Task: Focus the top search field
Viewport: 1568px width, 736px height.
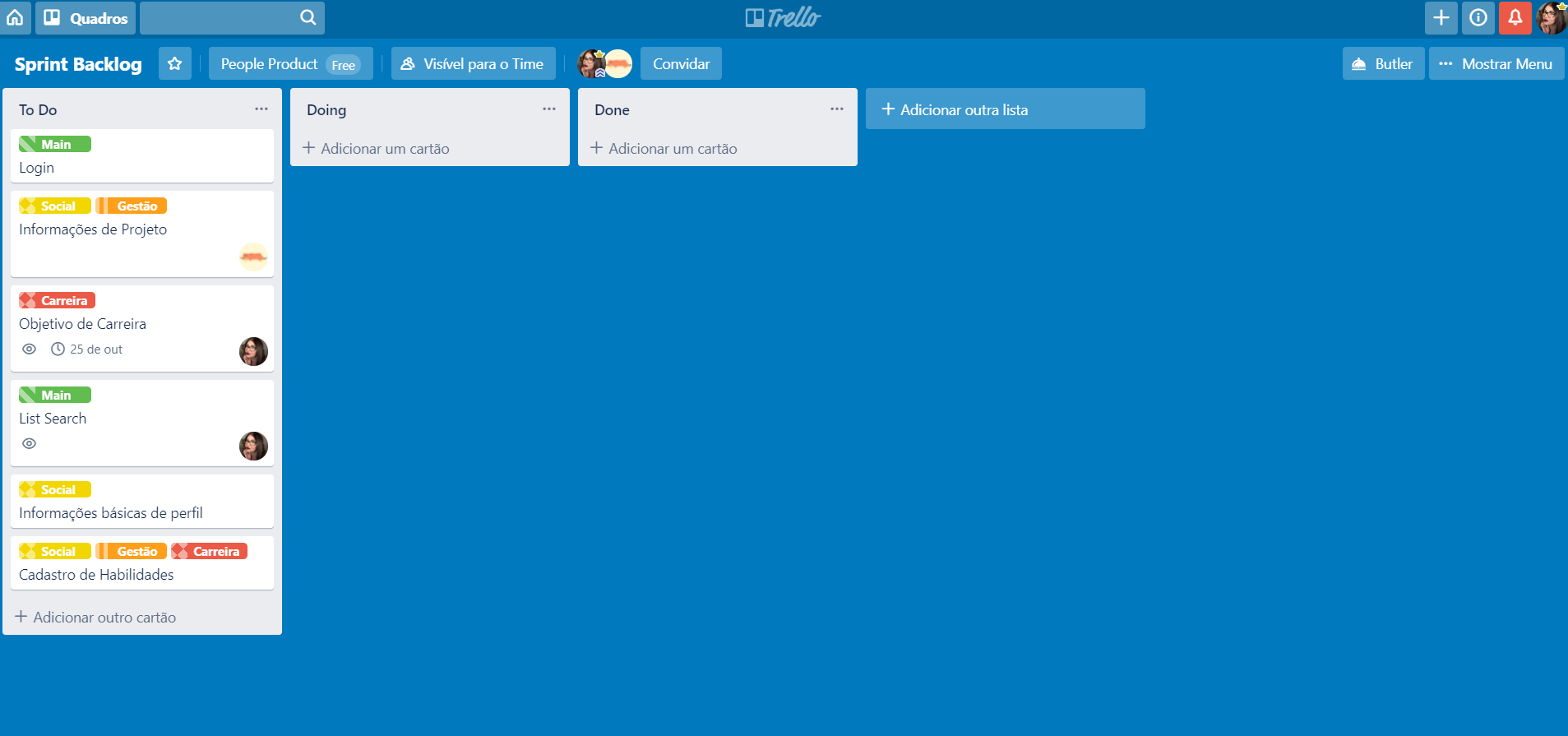Action: coord(232,17)
